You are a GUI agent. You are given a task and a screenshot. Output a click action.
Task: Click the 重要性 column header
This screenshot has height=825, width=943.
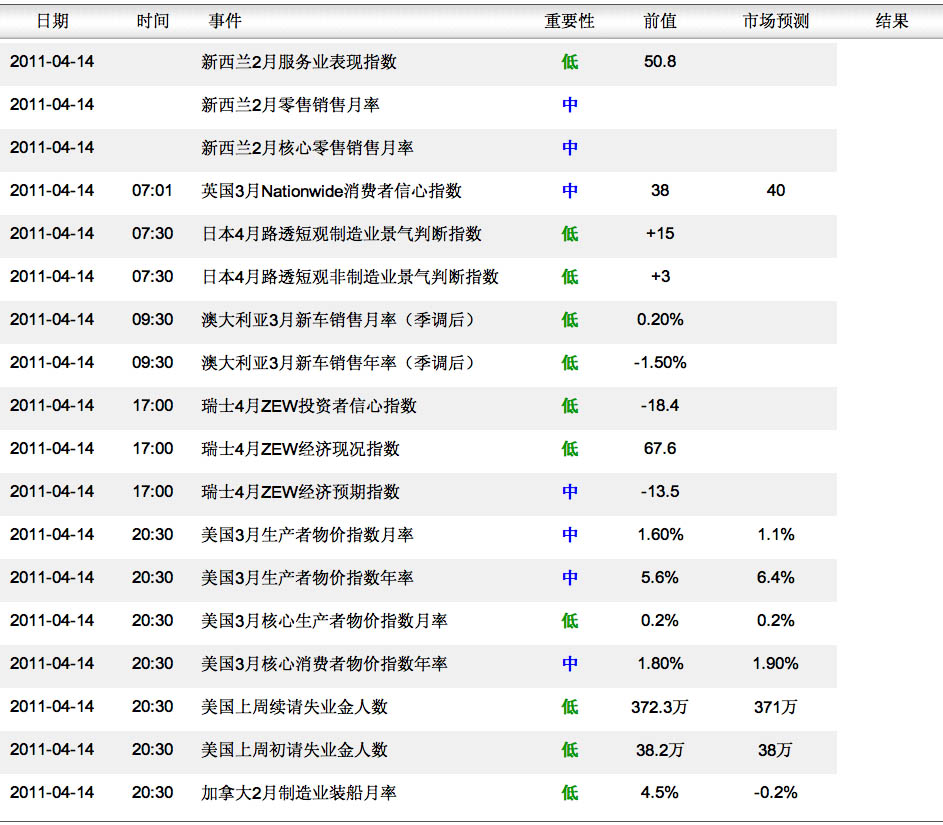click(569, 21)
